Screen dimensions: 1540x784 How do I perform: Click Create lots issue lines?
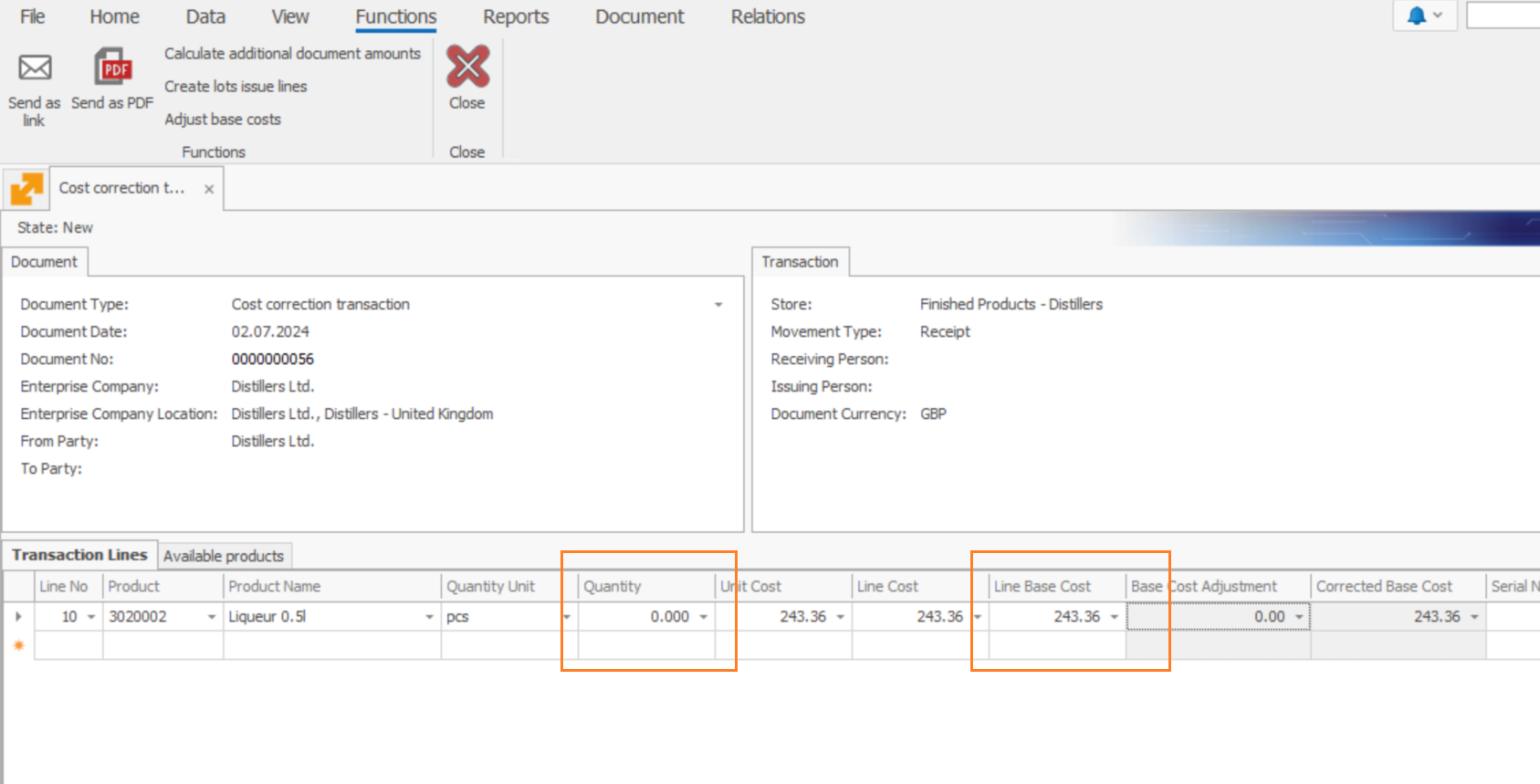[x=236, y=87]
